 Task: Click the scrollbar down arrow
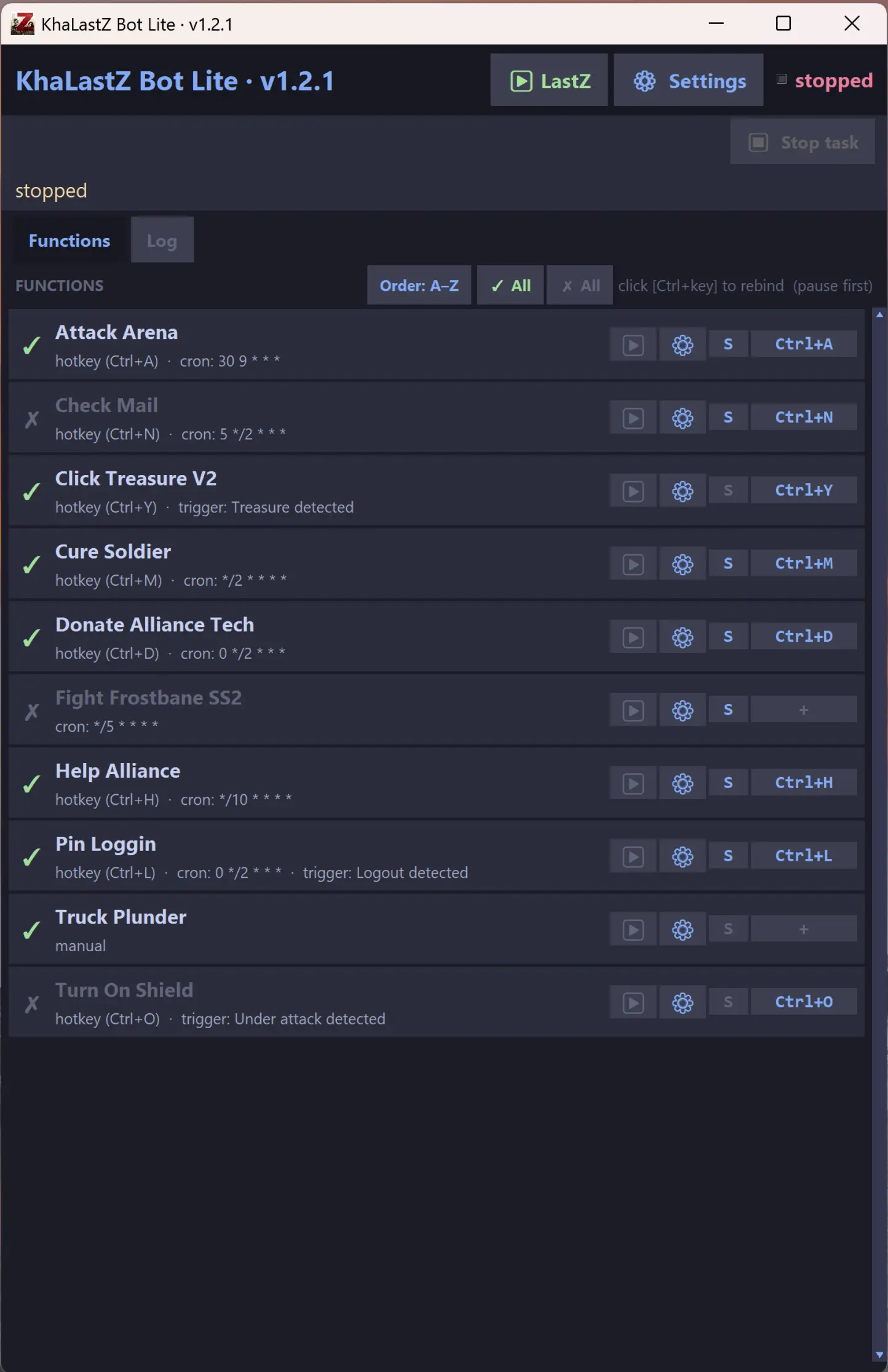[x=879, y=1354]
